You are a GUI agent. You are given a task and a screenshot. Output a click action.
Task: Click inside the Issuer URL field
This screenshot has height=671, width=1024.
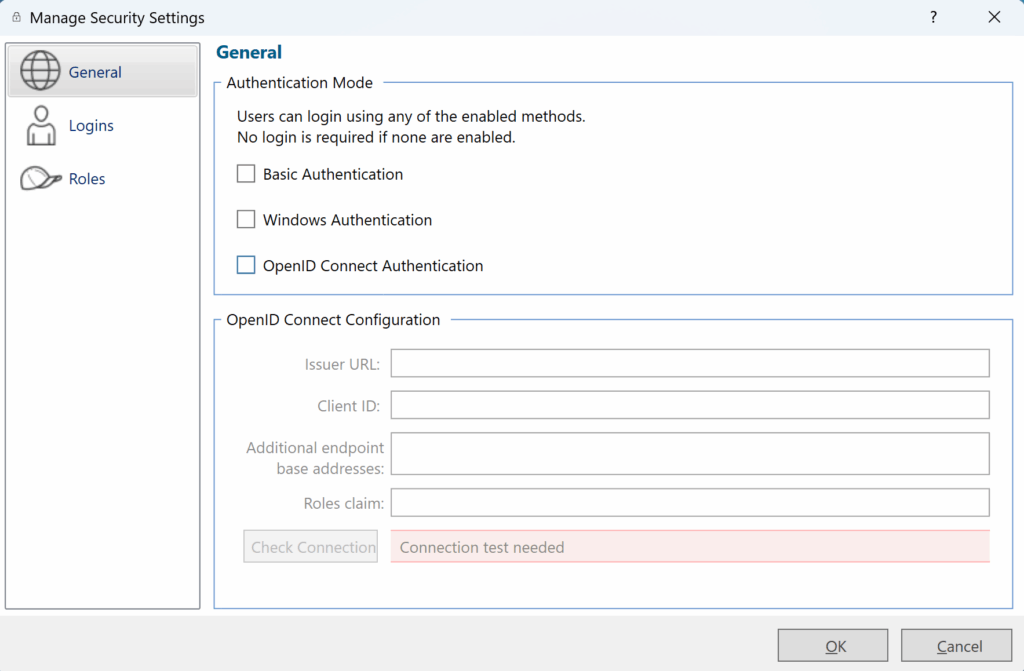point(689,363)
